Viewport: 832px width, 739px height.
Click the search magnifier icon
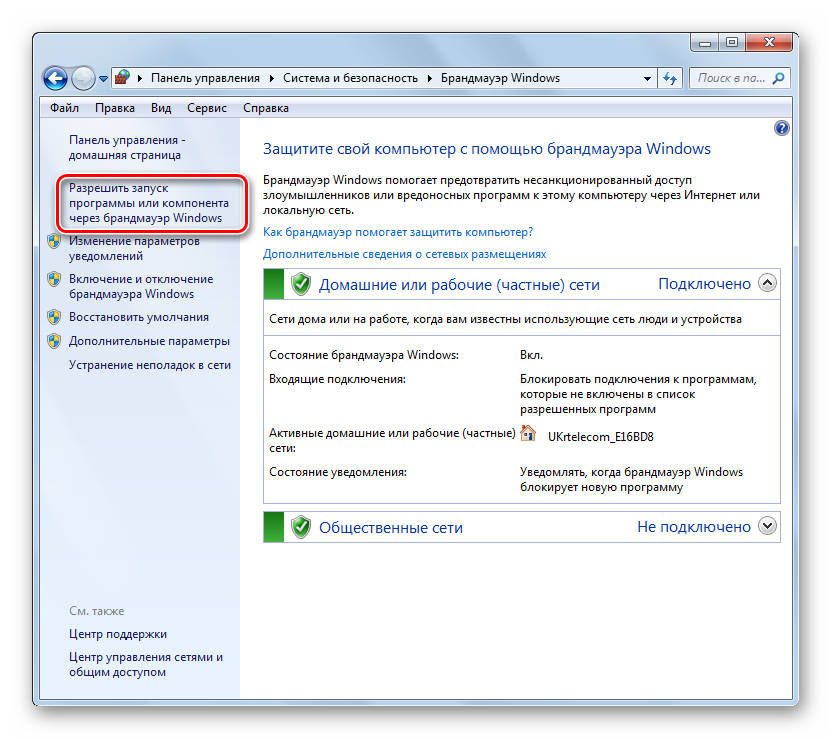click(778, 78)
